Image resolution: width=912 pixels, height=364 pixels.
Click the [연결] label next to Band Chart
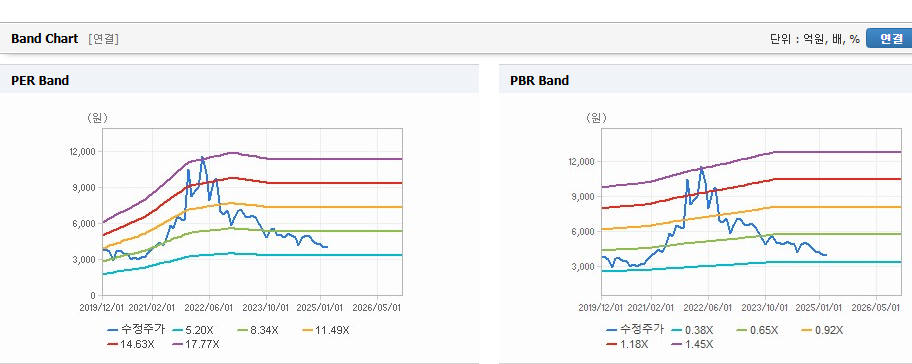pos(104,39)
